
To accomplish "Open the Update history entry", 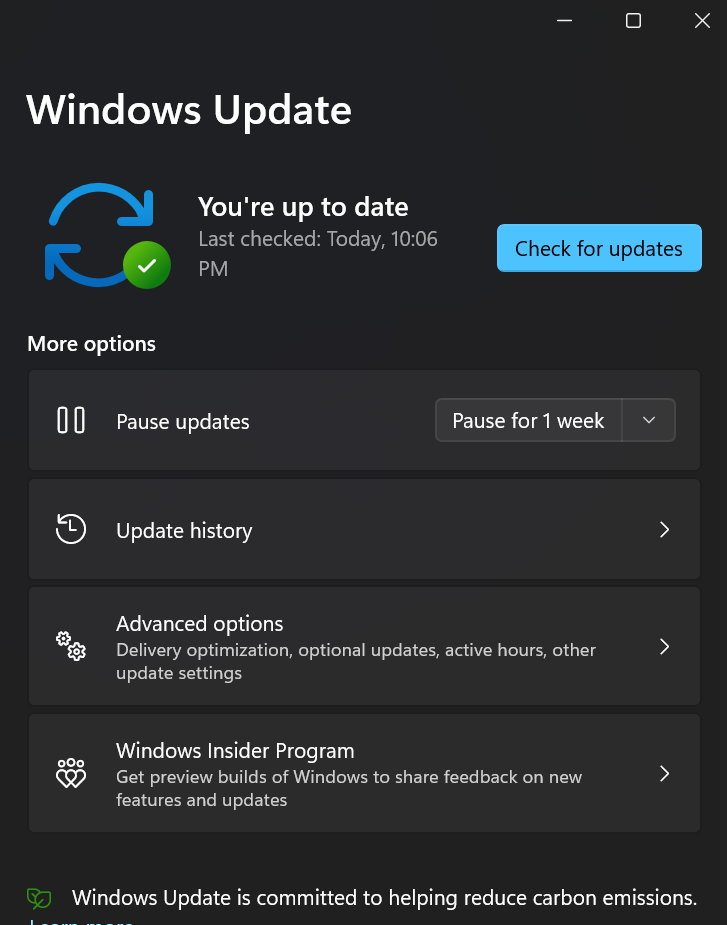I will 364,529.
